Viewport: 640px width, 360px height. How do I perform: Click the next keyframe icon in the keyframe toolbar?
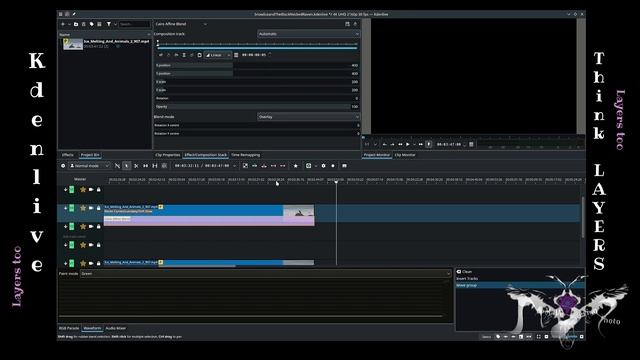coord(176,55)
